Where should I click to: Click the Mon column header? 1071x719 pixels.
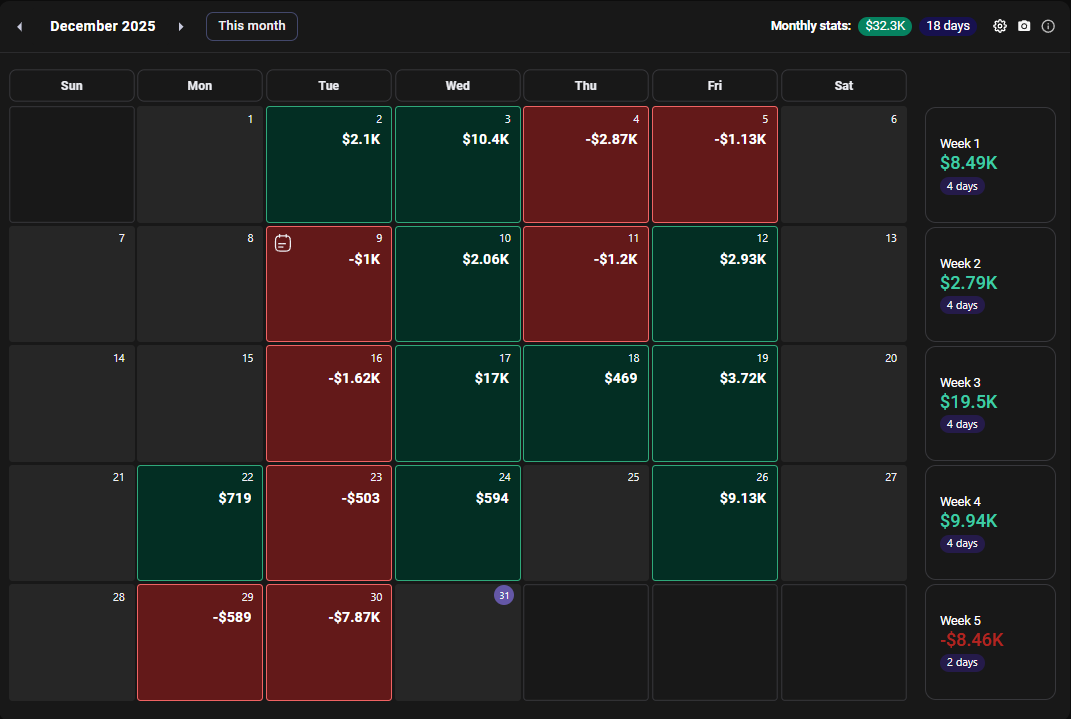click(199, 85)
